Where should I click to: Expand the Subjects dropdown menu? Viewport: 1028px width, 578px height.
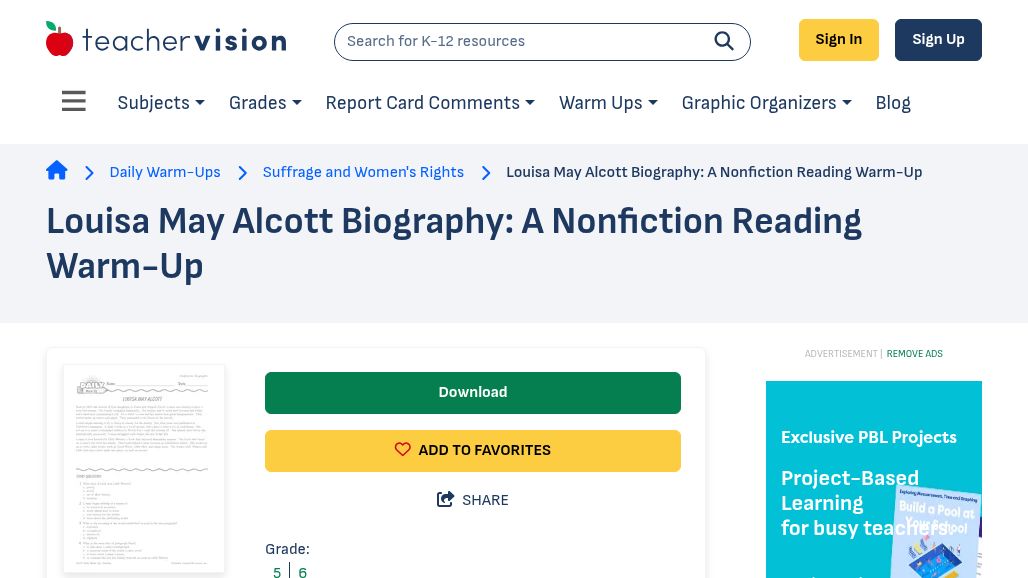tap(161, 103)
